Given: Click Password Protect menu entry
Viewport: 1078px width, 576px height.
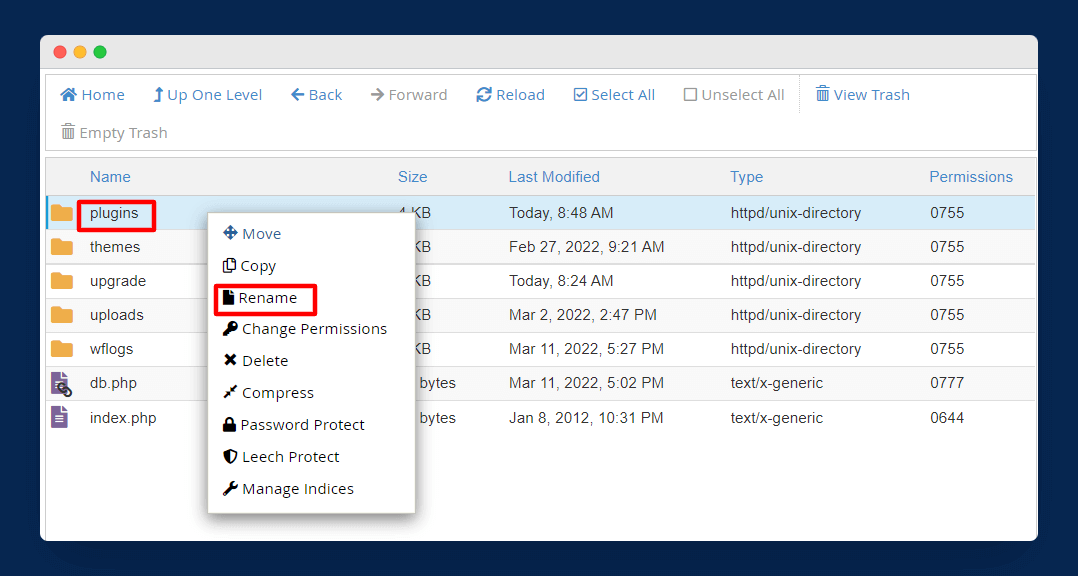Looking at the screenshot, I should coord(302,425).
